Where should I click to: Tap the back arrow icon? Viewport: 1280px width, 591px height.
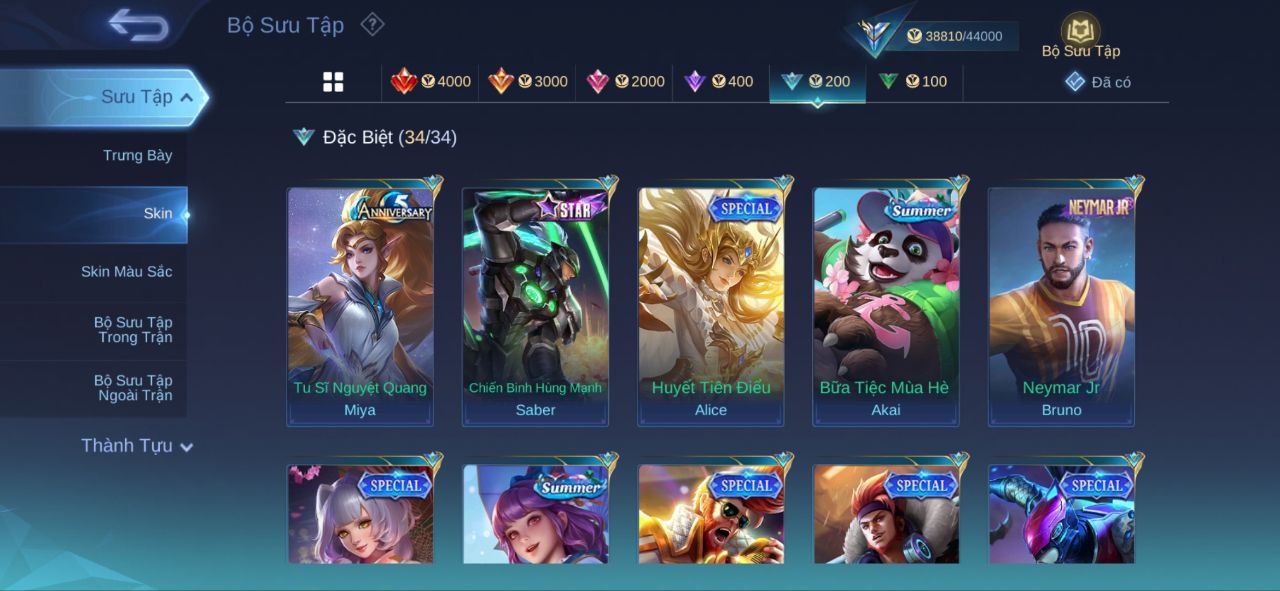point(138,25)
